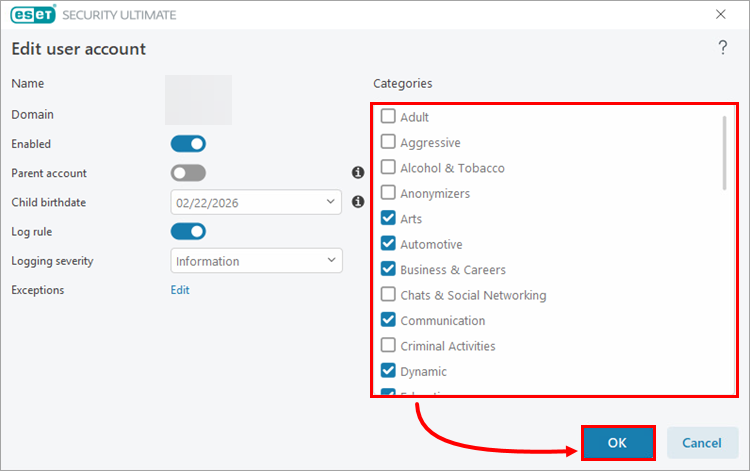Disable the Log rule switch
Viewport: 750px width, 471px height.
point(188,231)
